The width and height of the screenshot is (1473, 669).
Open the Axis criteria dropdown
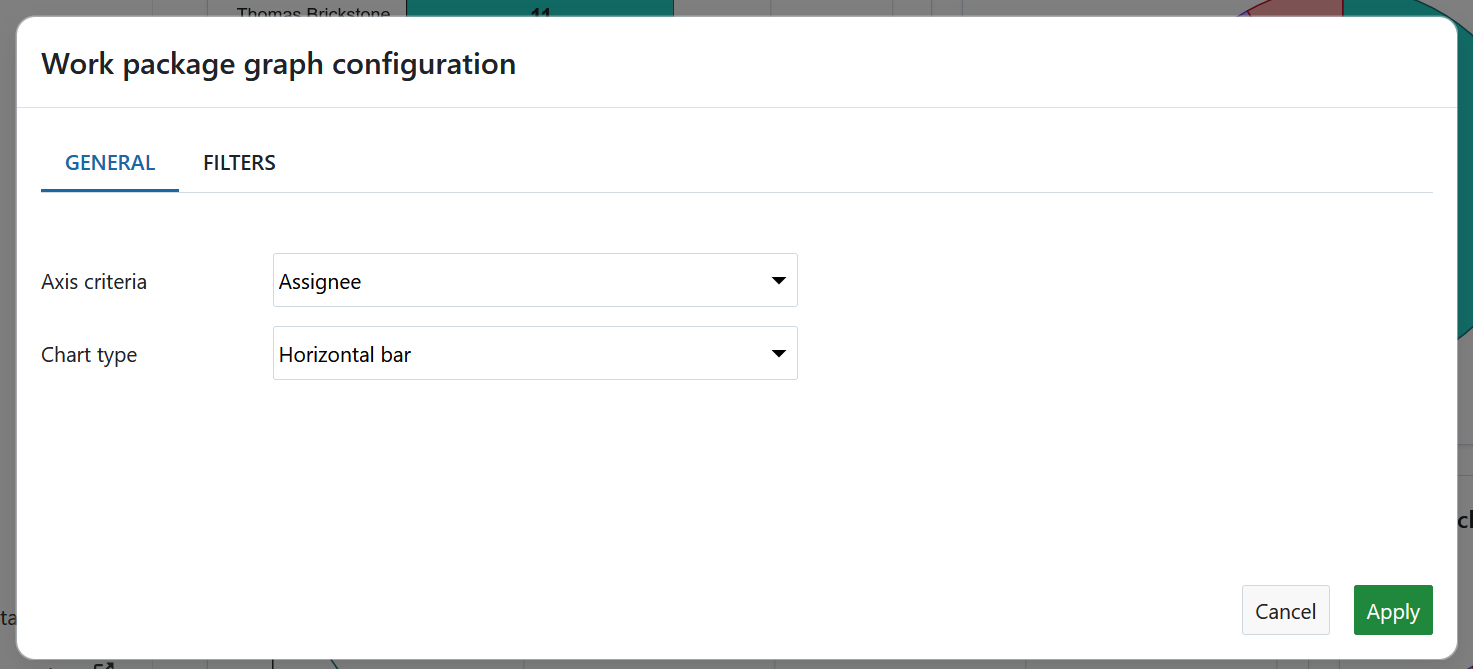point(535,280)
